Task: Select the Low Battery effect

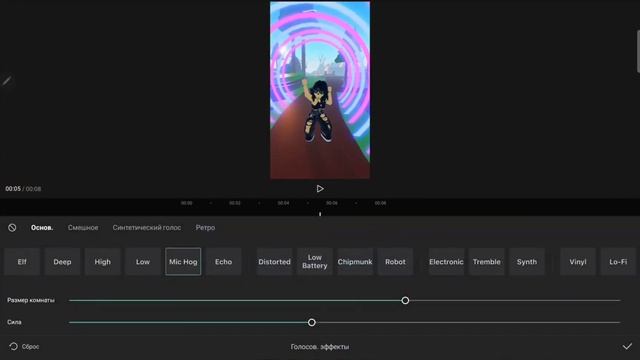Action: click(x=315, y=262)
